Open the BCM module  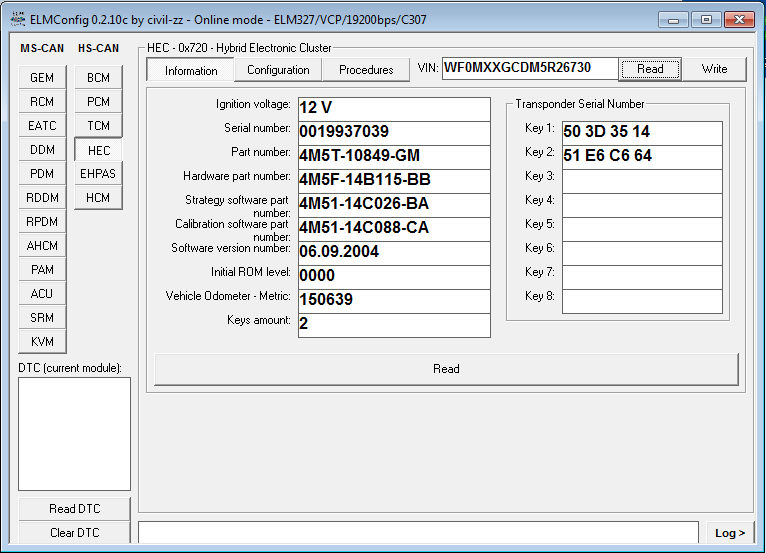pyautogui.click(x=98, y=78)
